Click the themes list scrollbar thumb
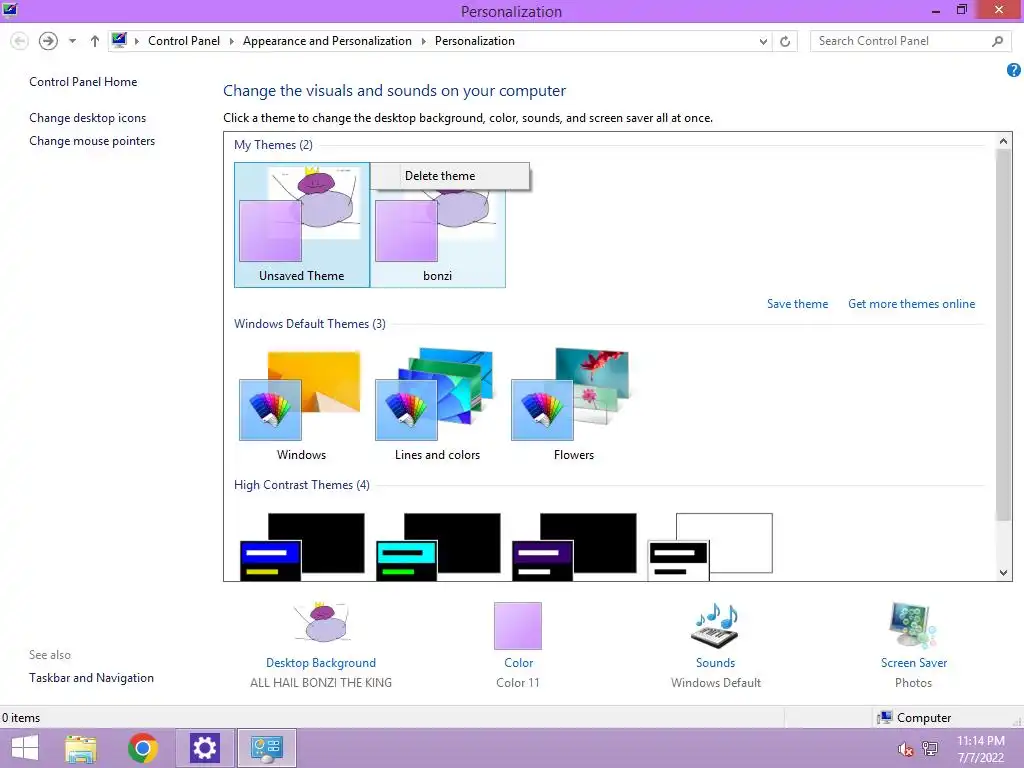The height and width of the screenshot is (768, 1024). (x=1003, y=334)
